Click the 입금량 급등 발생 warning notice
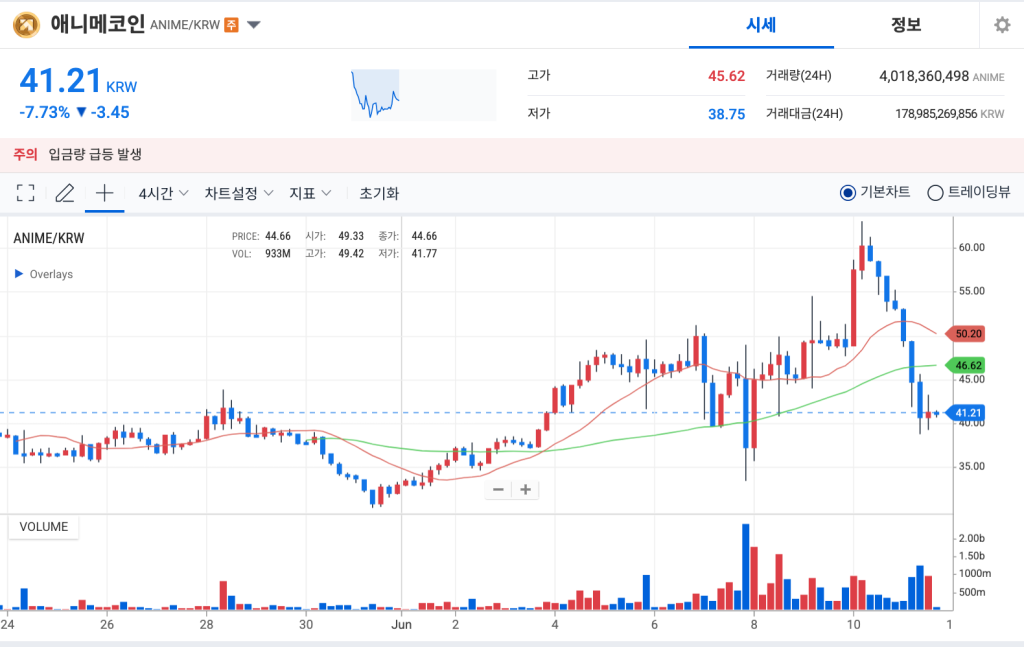 pyautogui.click(x=95, y=155)
